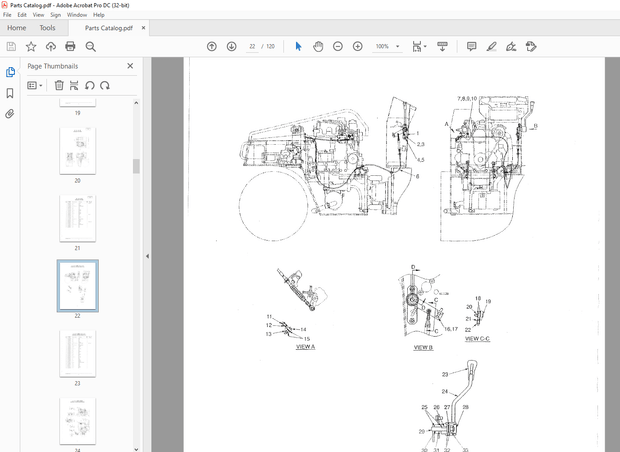The image size is (620, 452).
Task: Open the zoom level 100% dropdown
Action: click(x=387, y=46)
